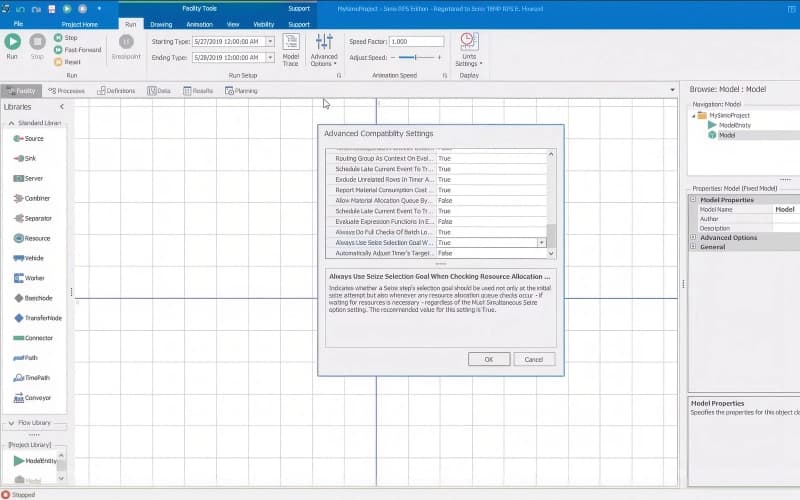
Task: Open the Advanced Options menu
Action: (x=324, y=50)
